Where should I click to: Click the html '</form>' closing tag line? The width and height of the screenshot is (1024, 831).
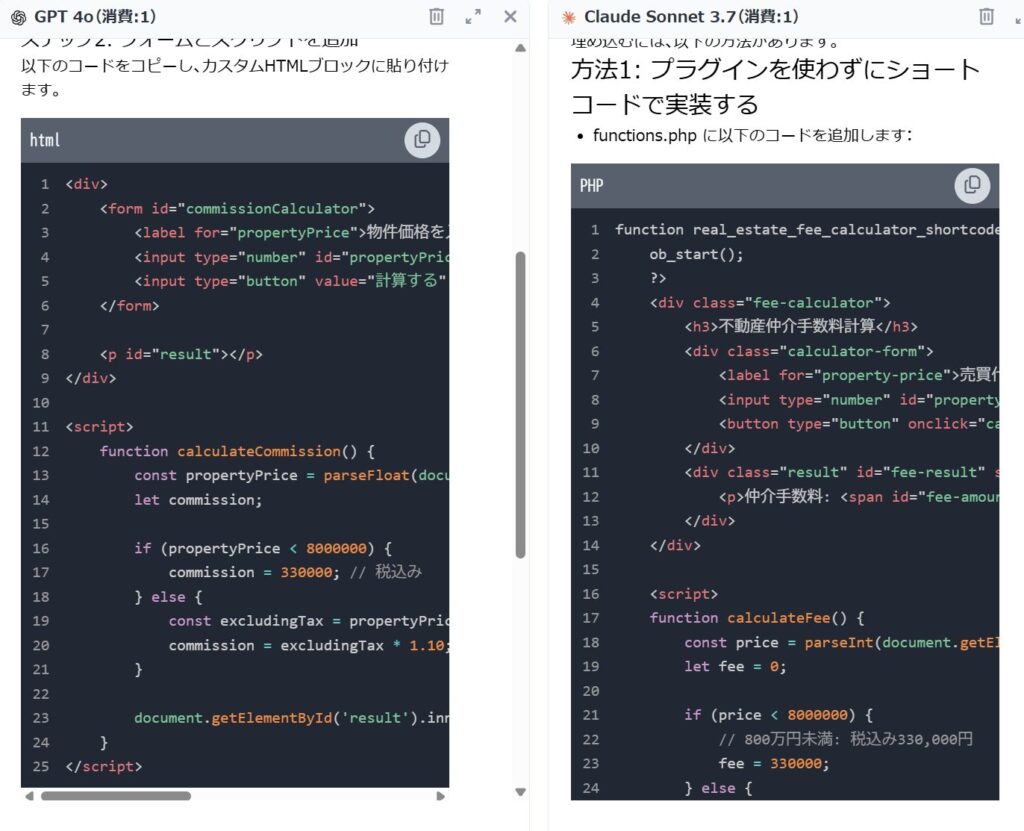129,305
